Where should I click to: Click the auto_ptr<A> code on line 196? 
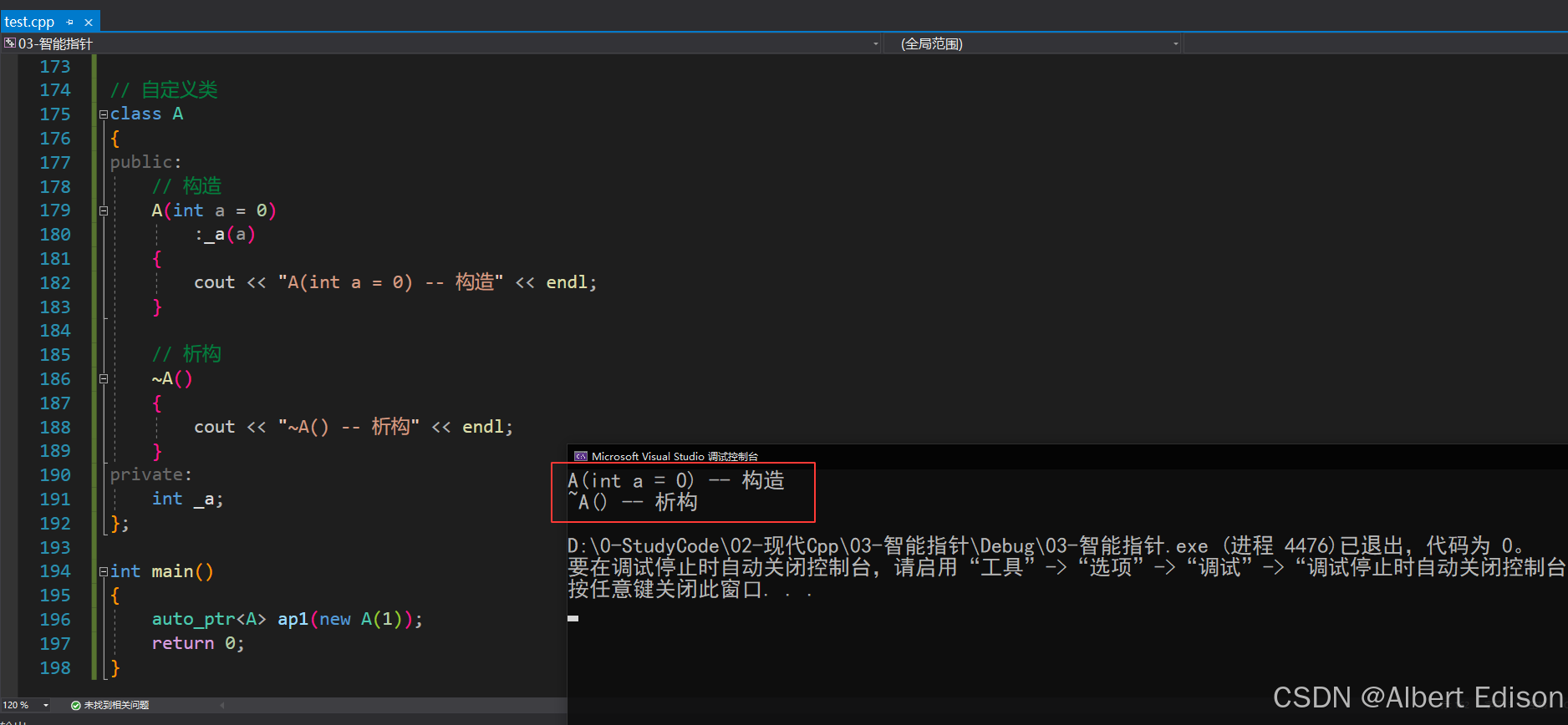[209, 620]
